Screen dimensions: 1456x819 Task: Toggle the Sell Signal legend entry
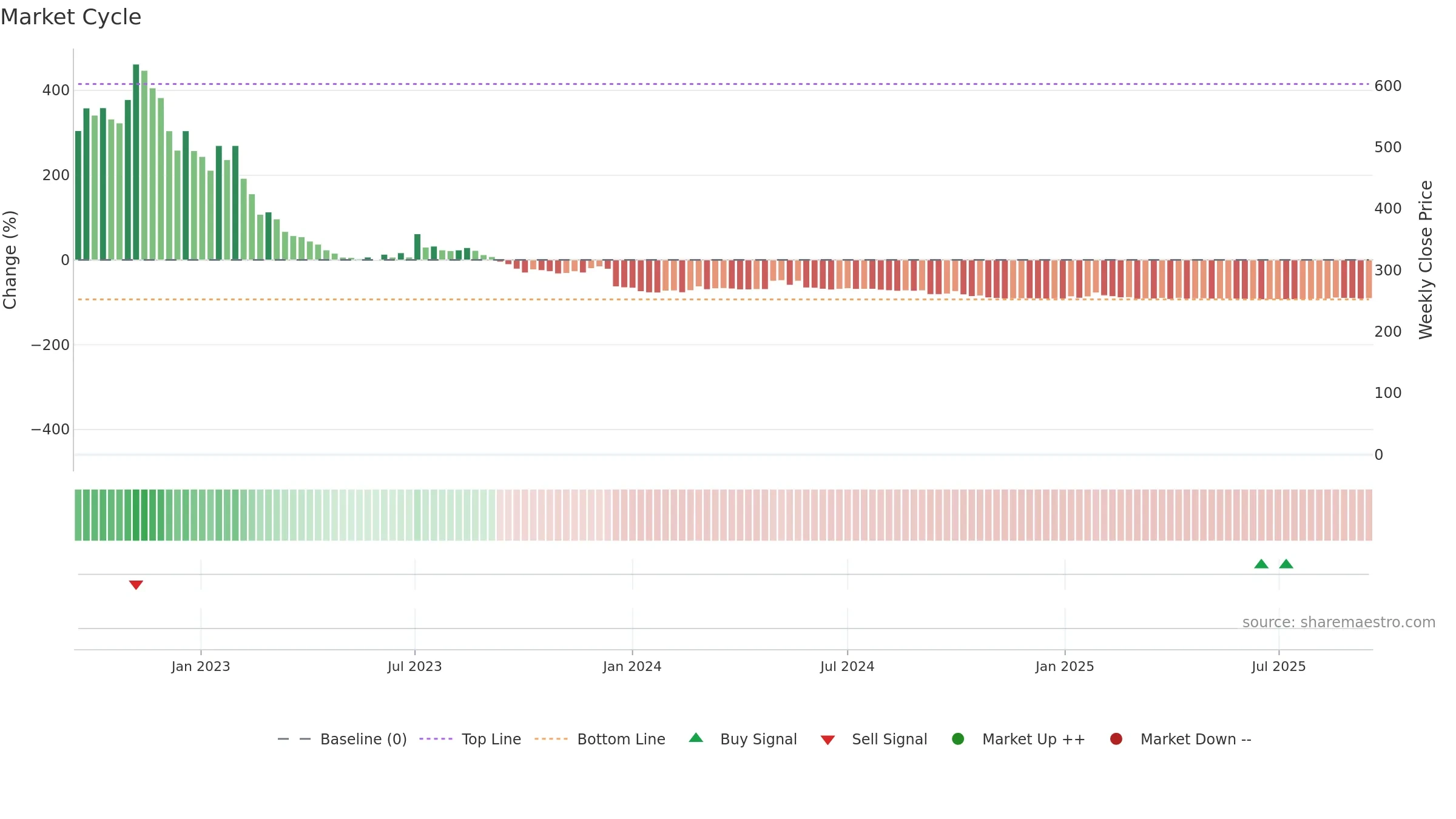tap(874, 739)
